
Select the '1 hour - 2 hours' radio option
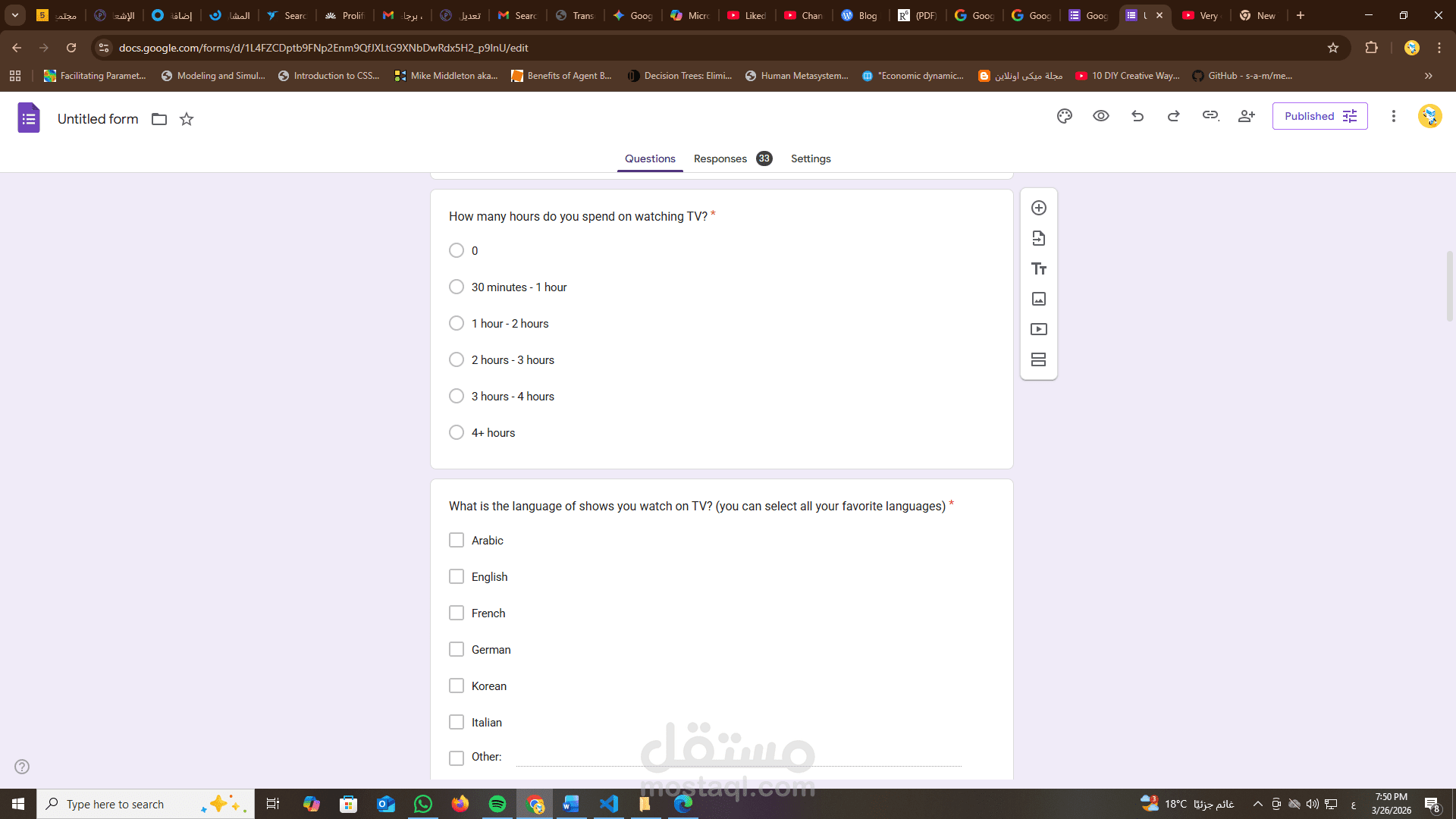(x=457, y=324)
